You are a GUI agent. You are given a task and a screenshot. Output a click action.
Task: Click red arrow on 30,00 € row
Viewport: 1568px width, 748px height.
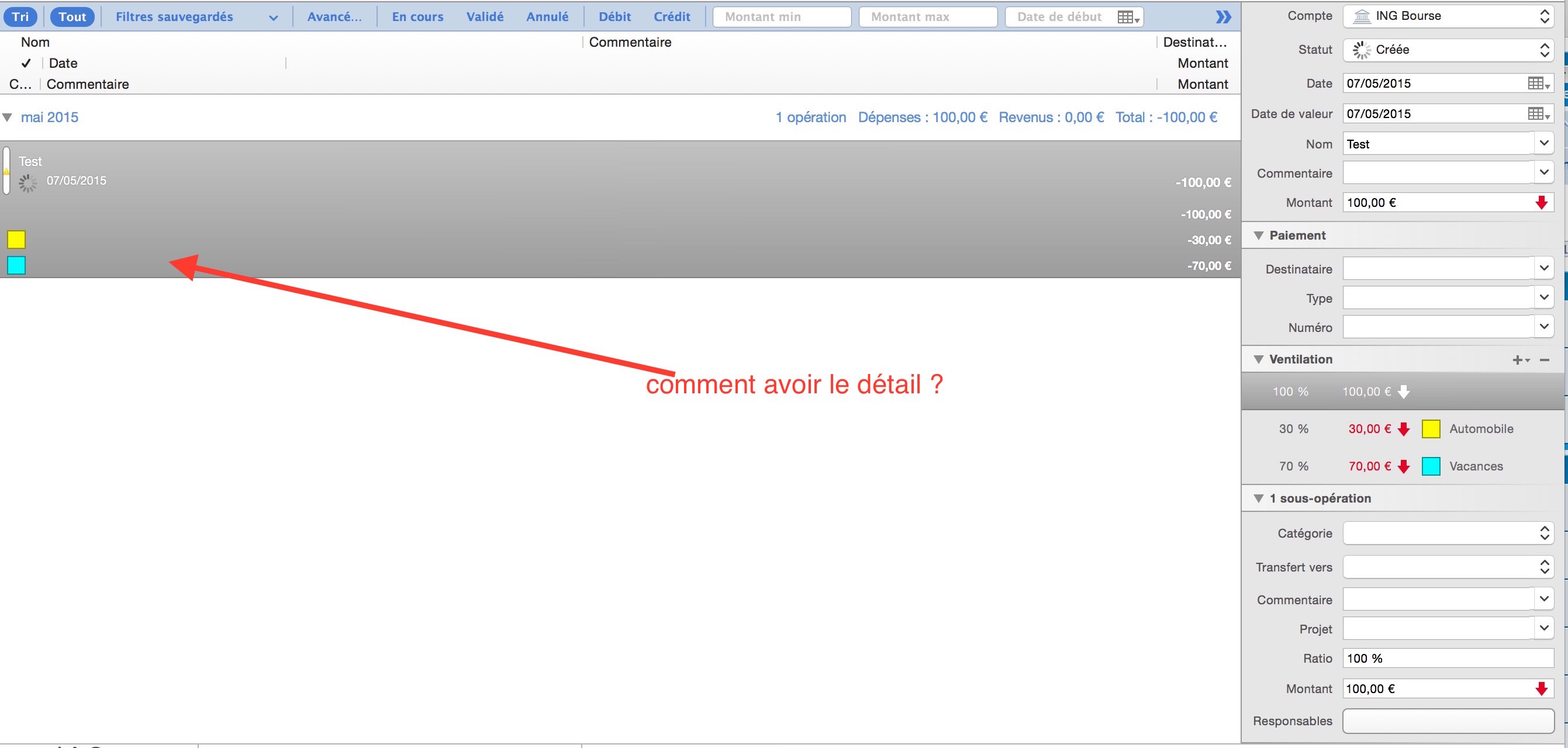point(1404,429)
